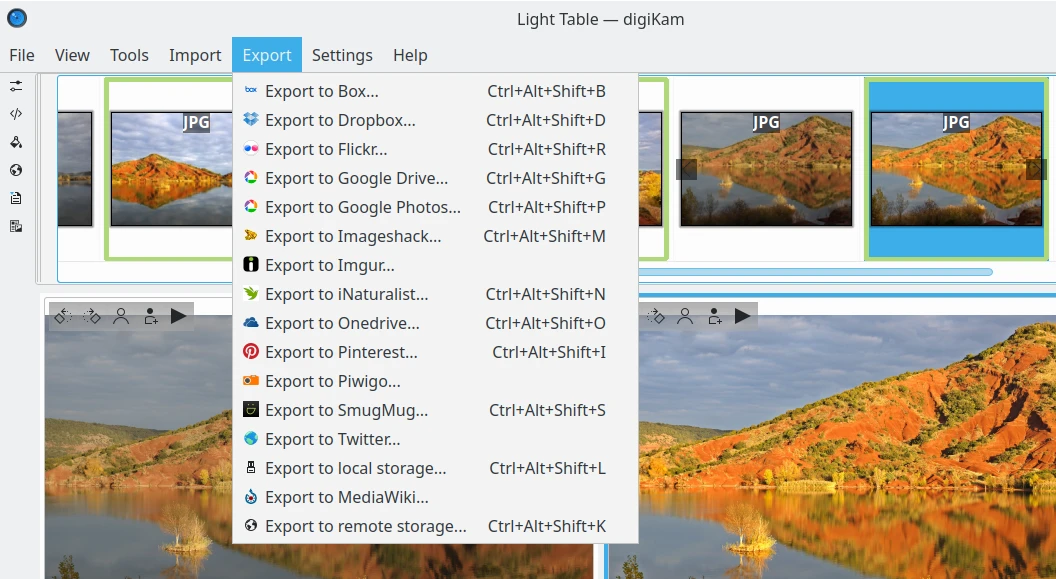Open the Versions sidebar tab icon
This screenshot has width=1056, height=579.
click(x=16, y=227)
